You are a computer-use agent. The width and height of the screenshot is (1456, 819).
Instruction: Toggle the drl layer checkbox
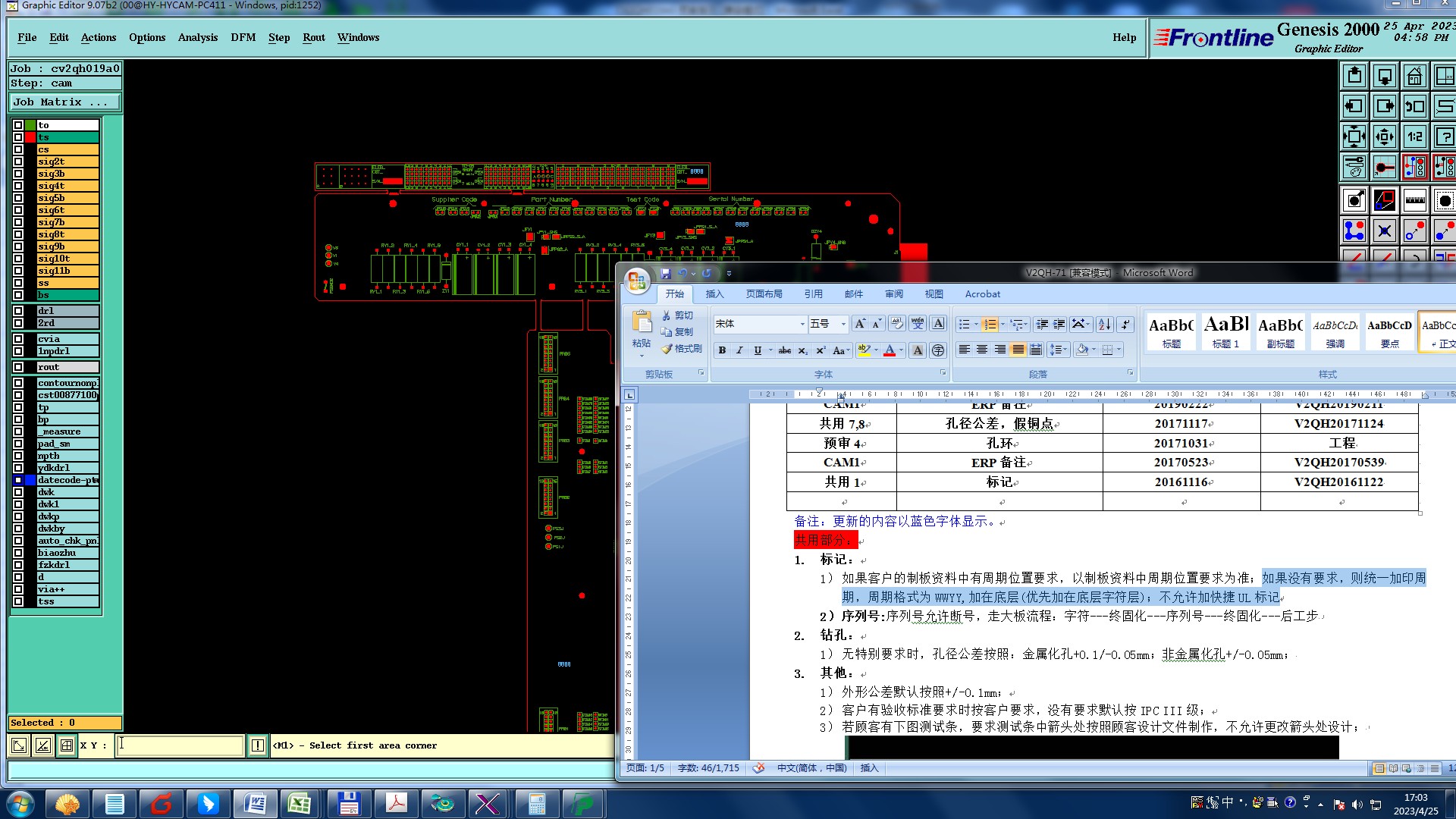coord(18,311)
